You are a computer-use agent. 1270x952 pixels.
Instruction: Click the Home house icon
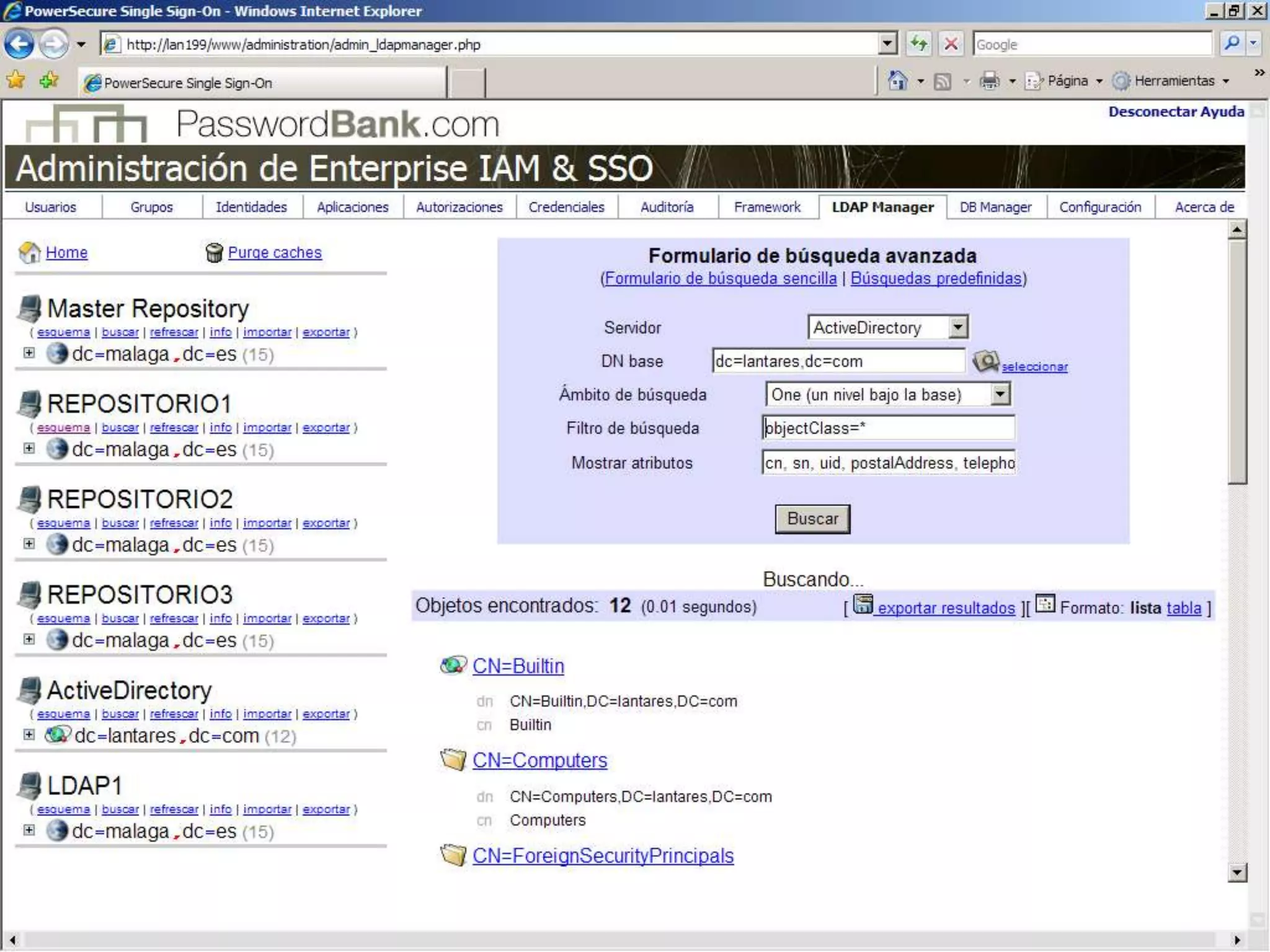pos(30,252)
